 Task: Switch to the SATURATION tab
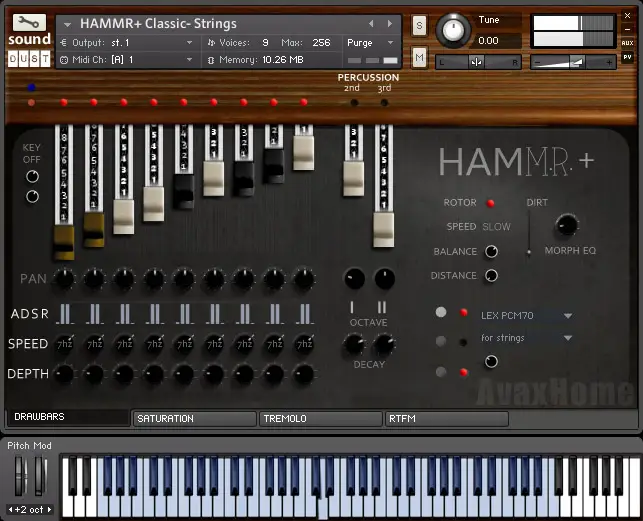pyautogui.click(x=195, y=419)
